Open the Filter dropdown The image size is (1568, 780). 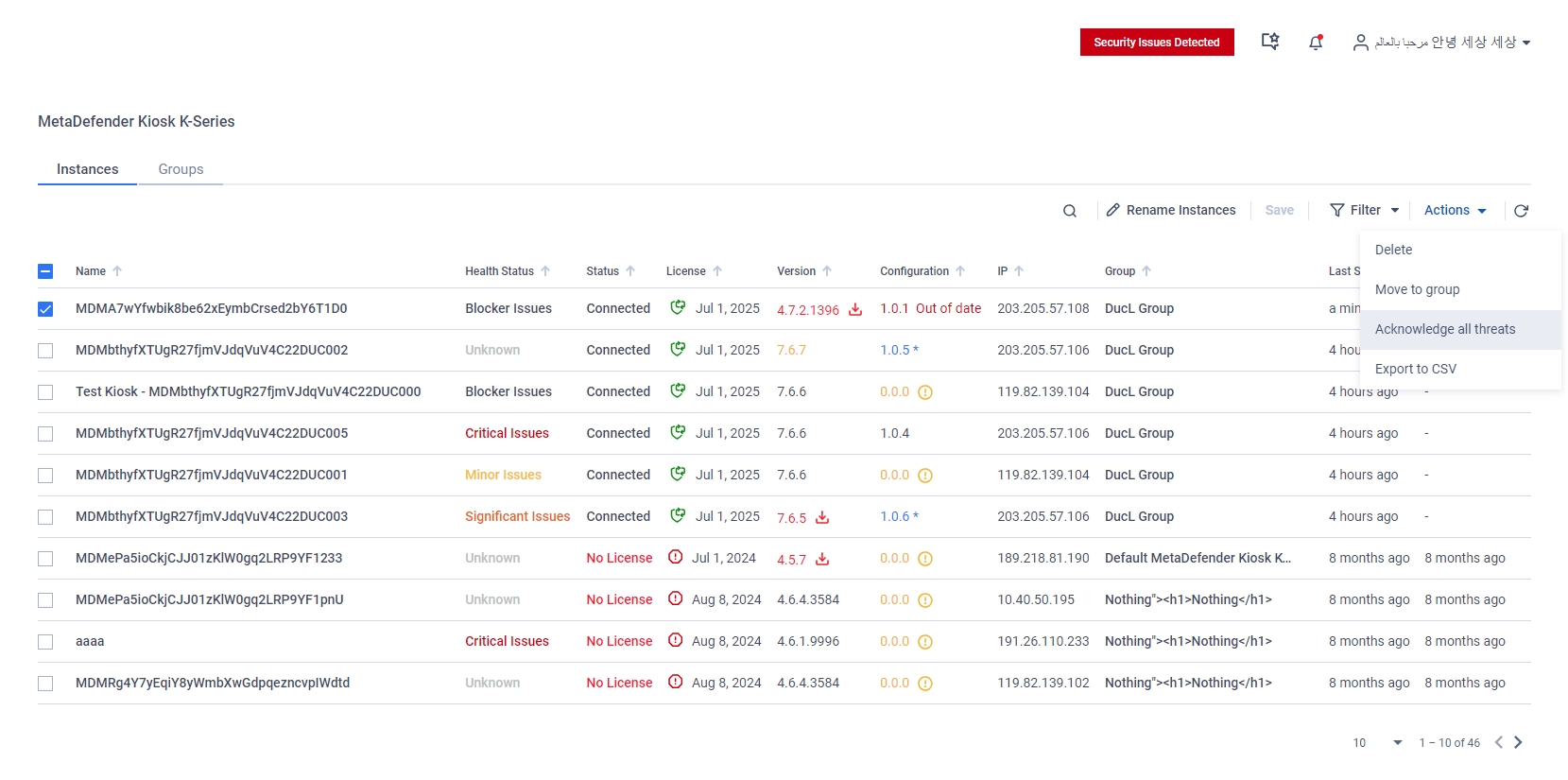[1365, 210]
